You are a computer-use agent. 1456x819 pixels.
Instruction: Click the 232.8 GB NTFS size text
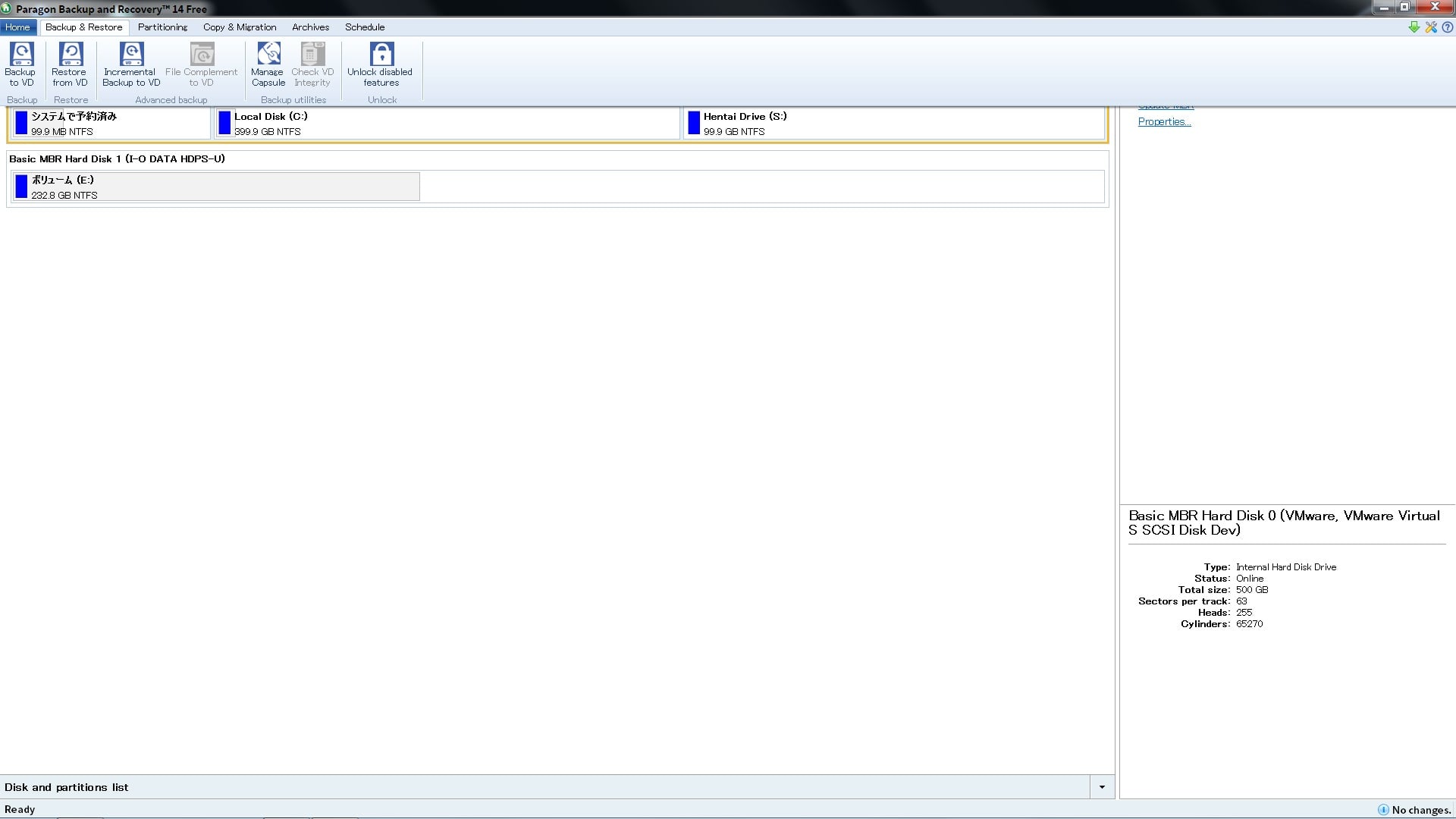pos(64,196)
